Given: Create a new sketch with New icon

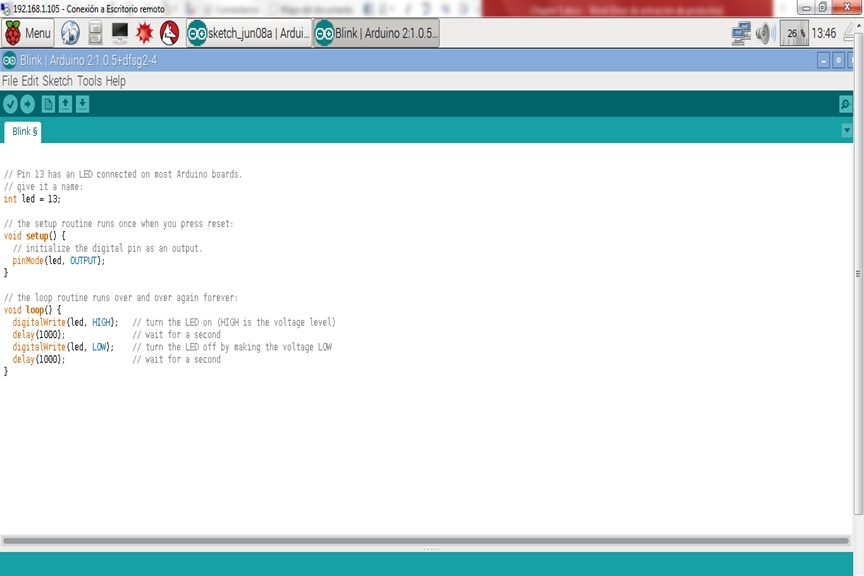Looking at the screenshot, I should coord(48,104).
